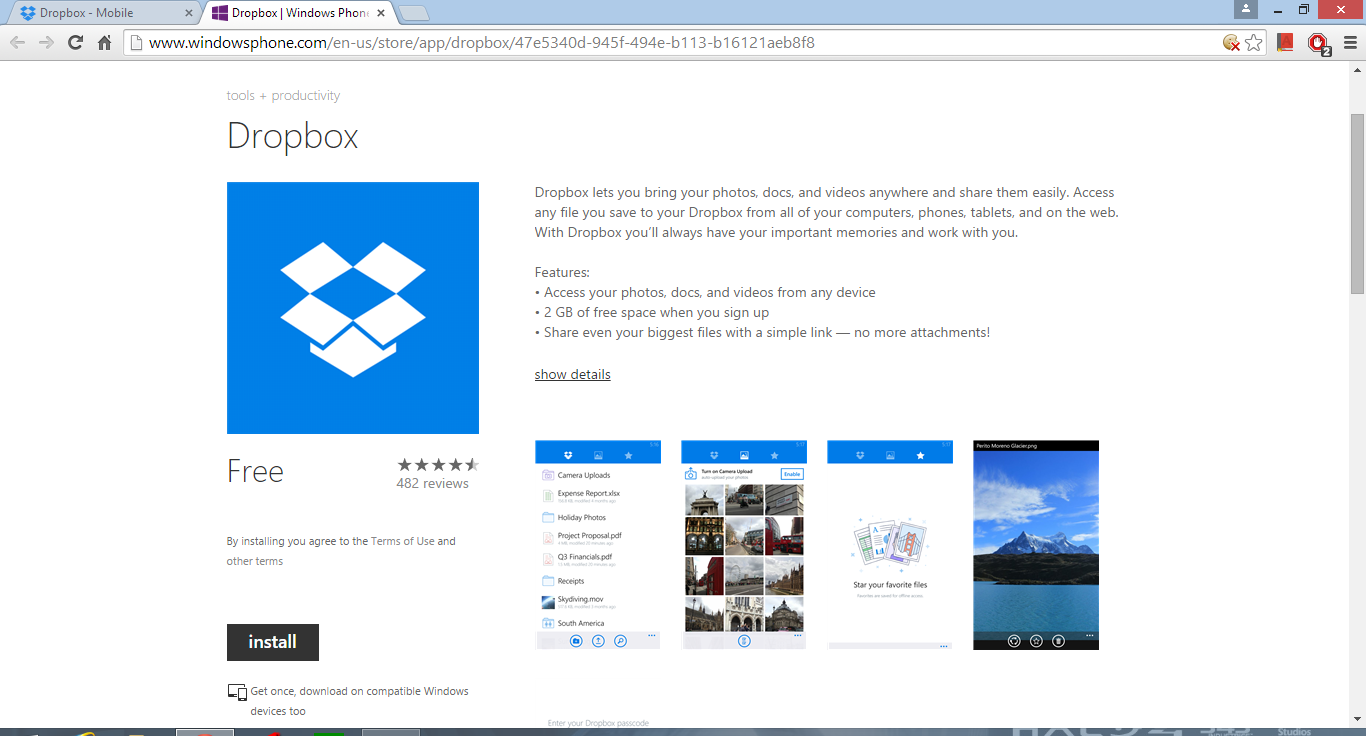
Task: Bookmark this page with the star icon
Action: coord(1254,42)
